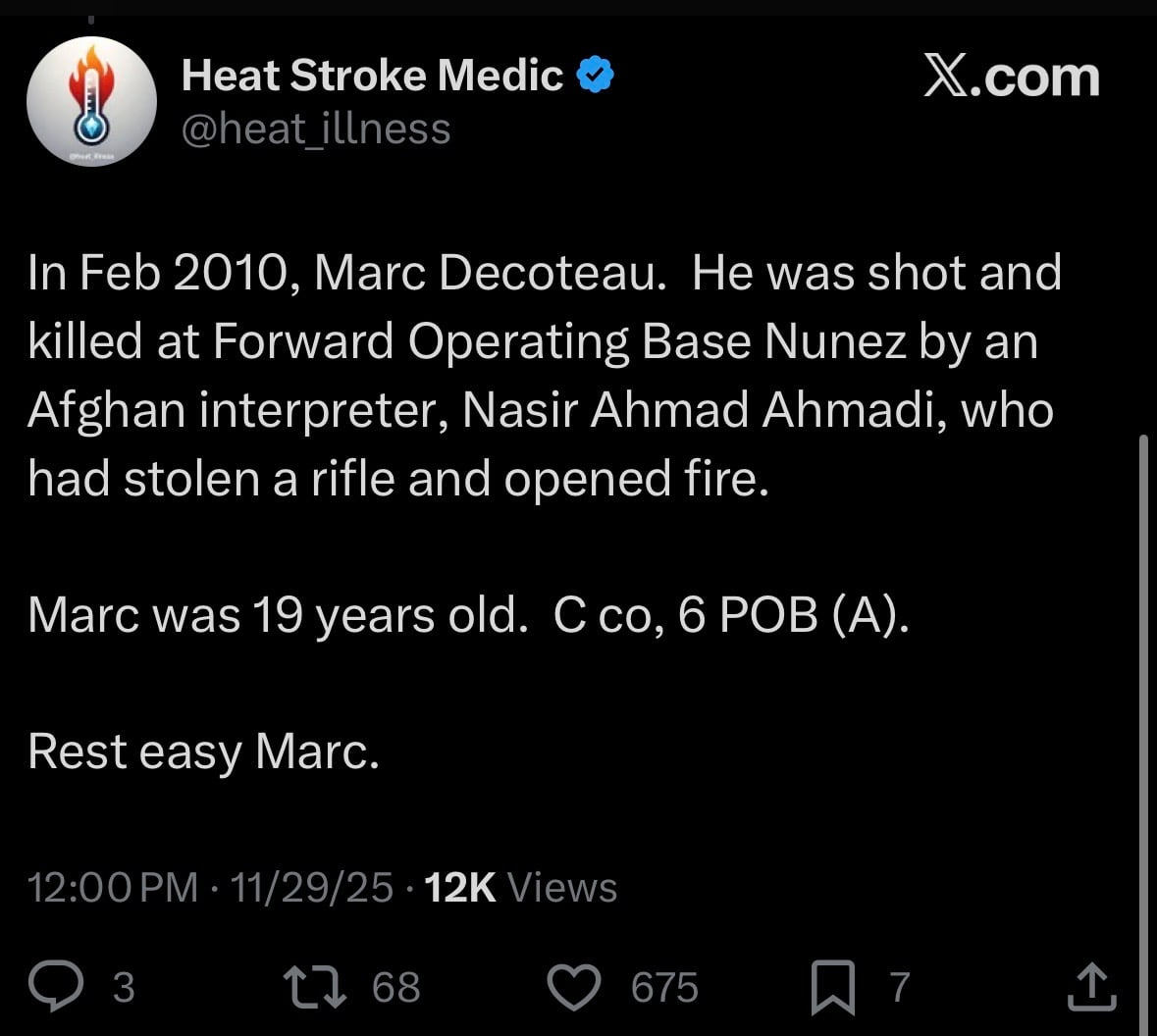Click the reply count of 3
Image resolution: width=1157 pixels, height=1036 pixels.
click(123, 987)
